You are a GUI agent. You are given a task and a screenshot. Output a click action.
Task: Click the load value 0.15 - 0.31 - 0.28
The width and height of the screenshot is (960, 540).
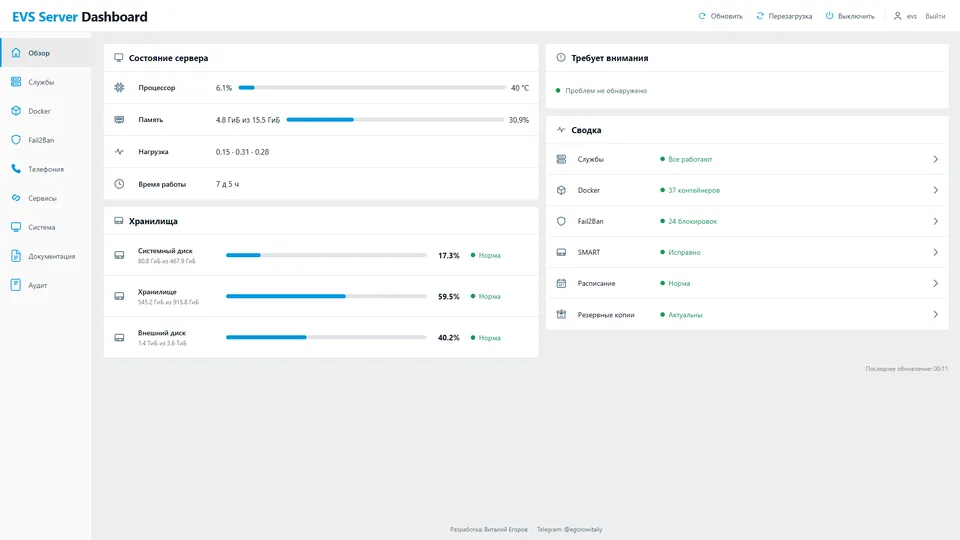coord(242,152)
